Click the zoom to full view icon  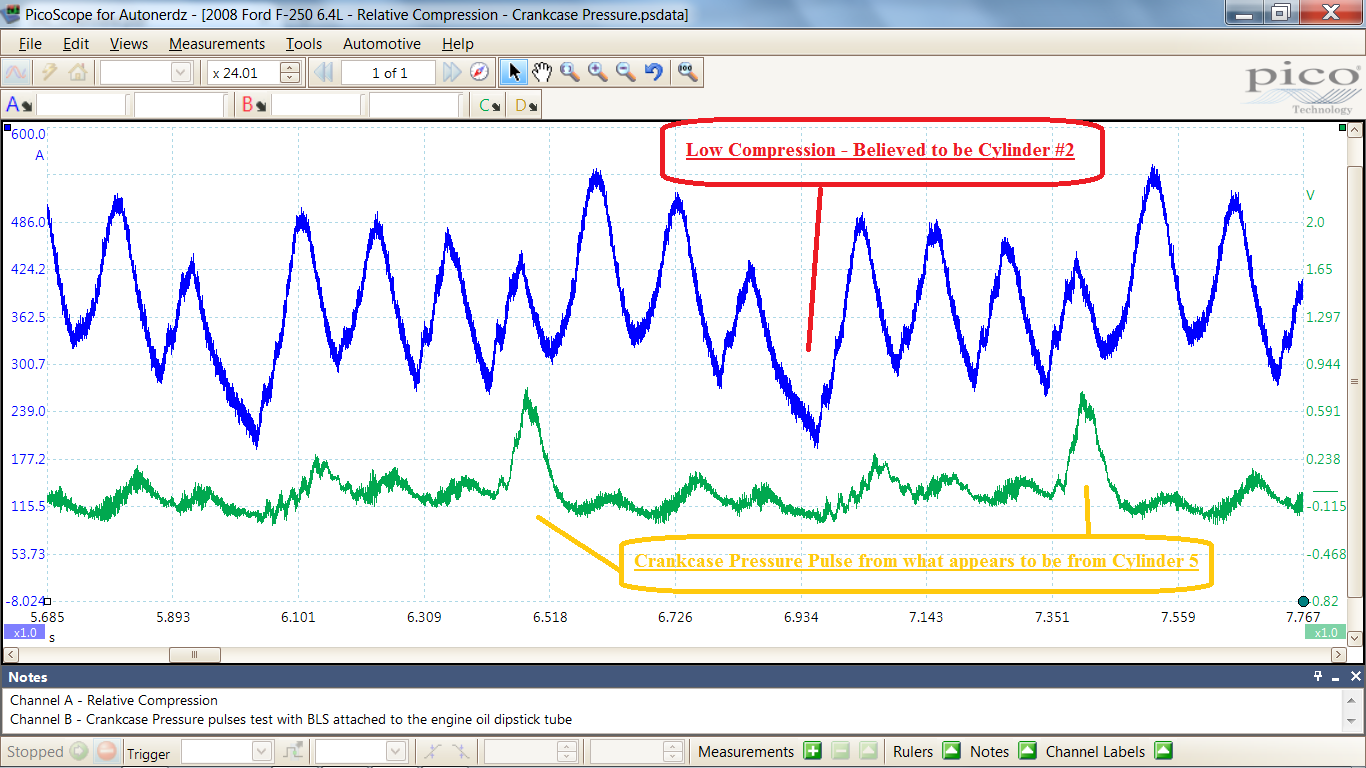coord(688,72)
